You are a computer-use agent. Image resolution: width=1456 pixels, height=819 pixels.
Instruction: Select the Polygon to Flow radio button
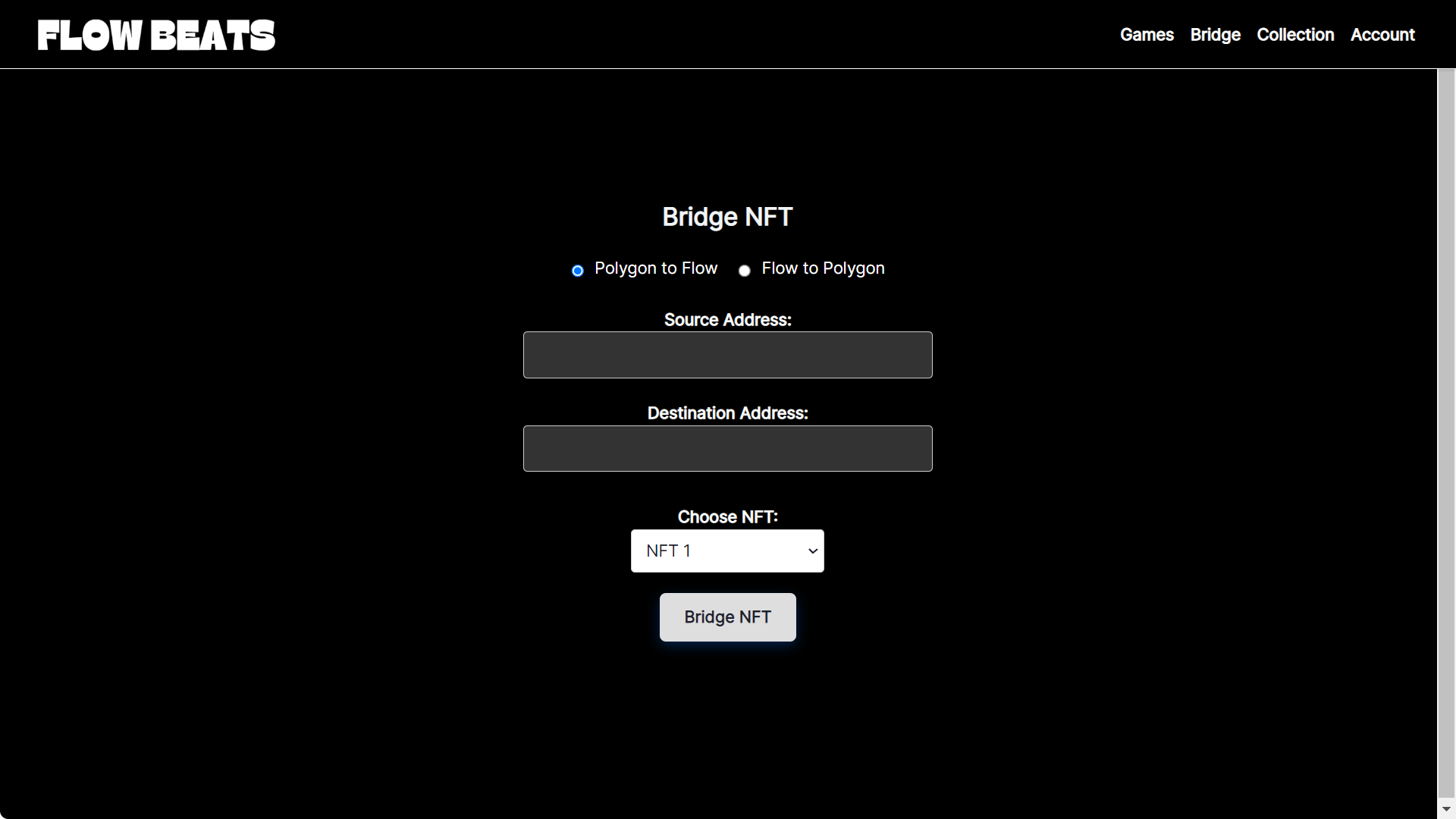pos(578,271)
